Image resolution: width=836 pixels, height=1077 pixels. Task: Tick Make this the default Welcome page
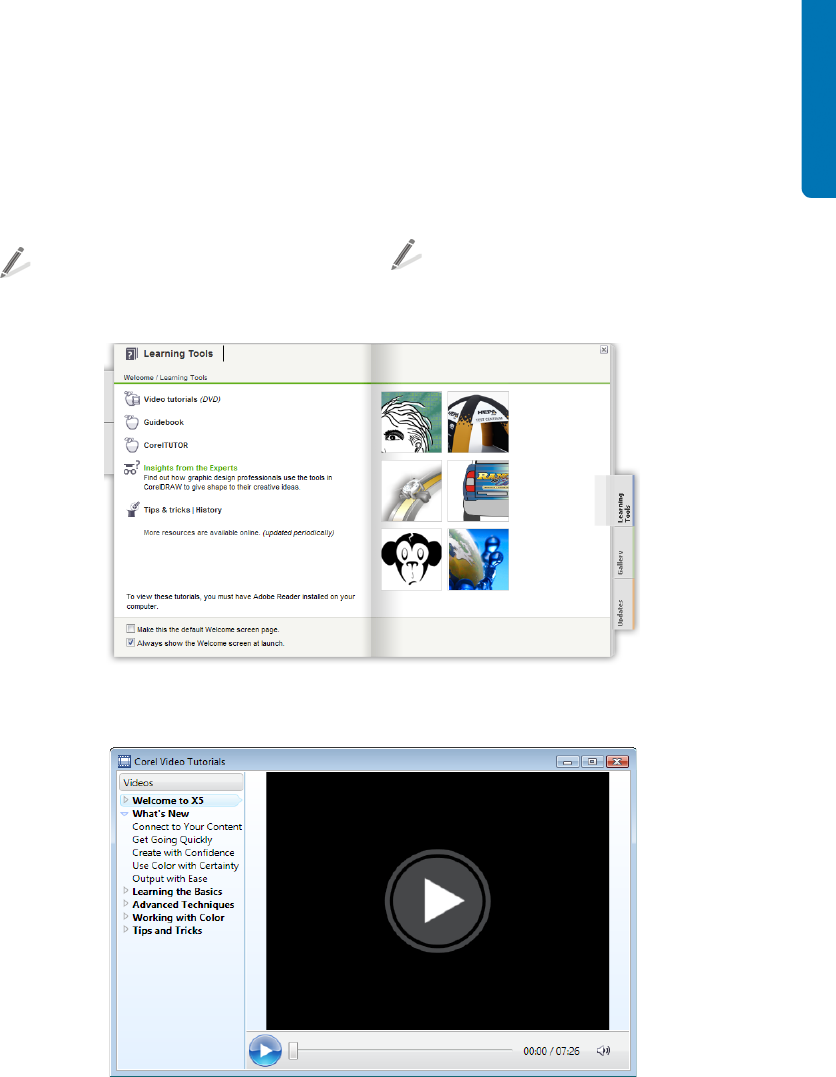pos(131,628)
